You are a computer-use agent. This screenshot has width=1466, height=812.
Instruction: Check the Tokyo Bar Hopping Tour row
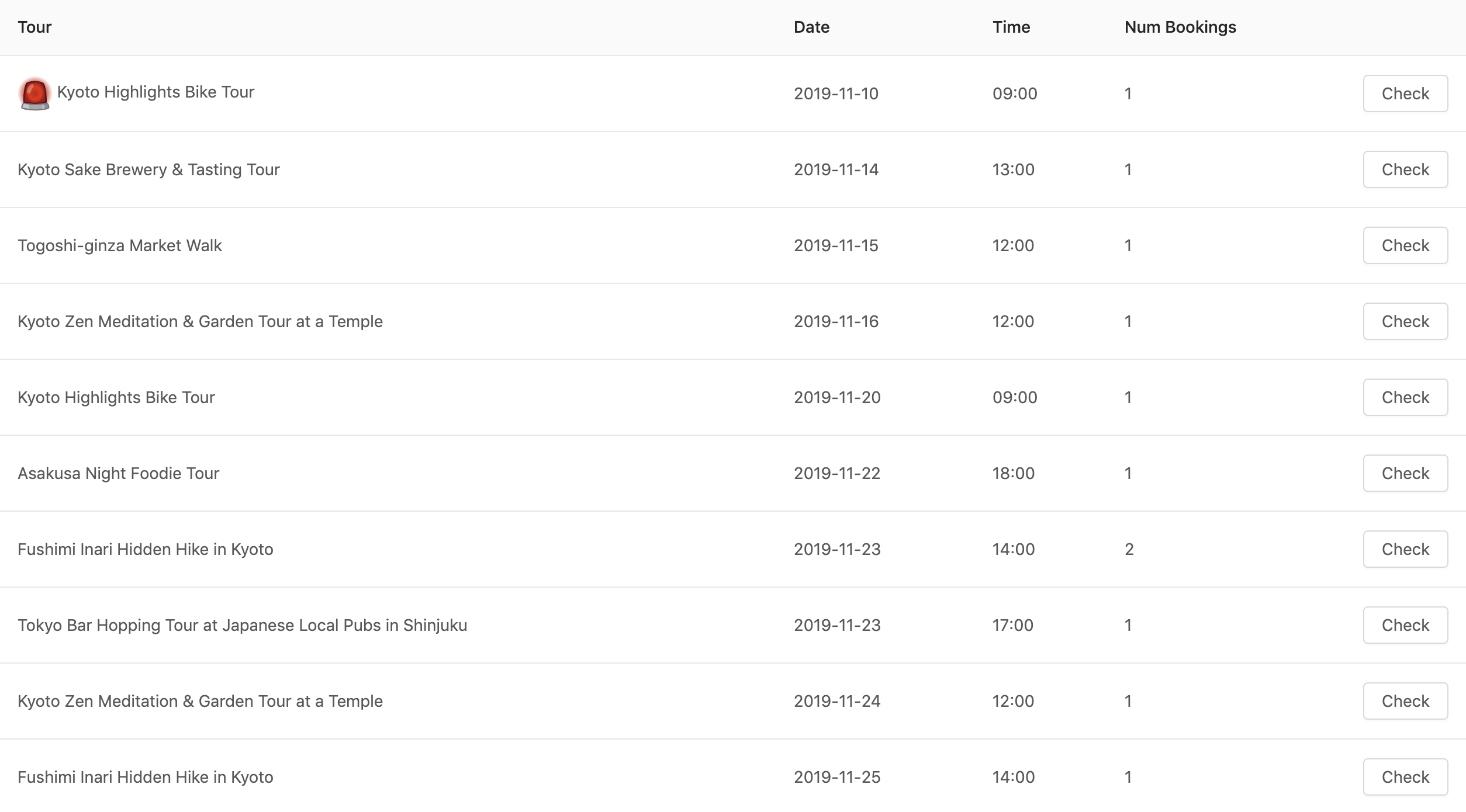point(1405,625)
